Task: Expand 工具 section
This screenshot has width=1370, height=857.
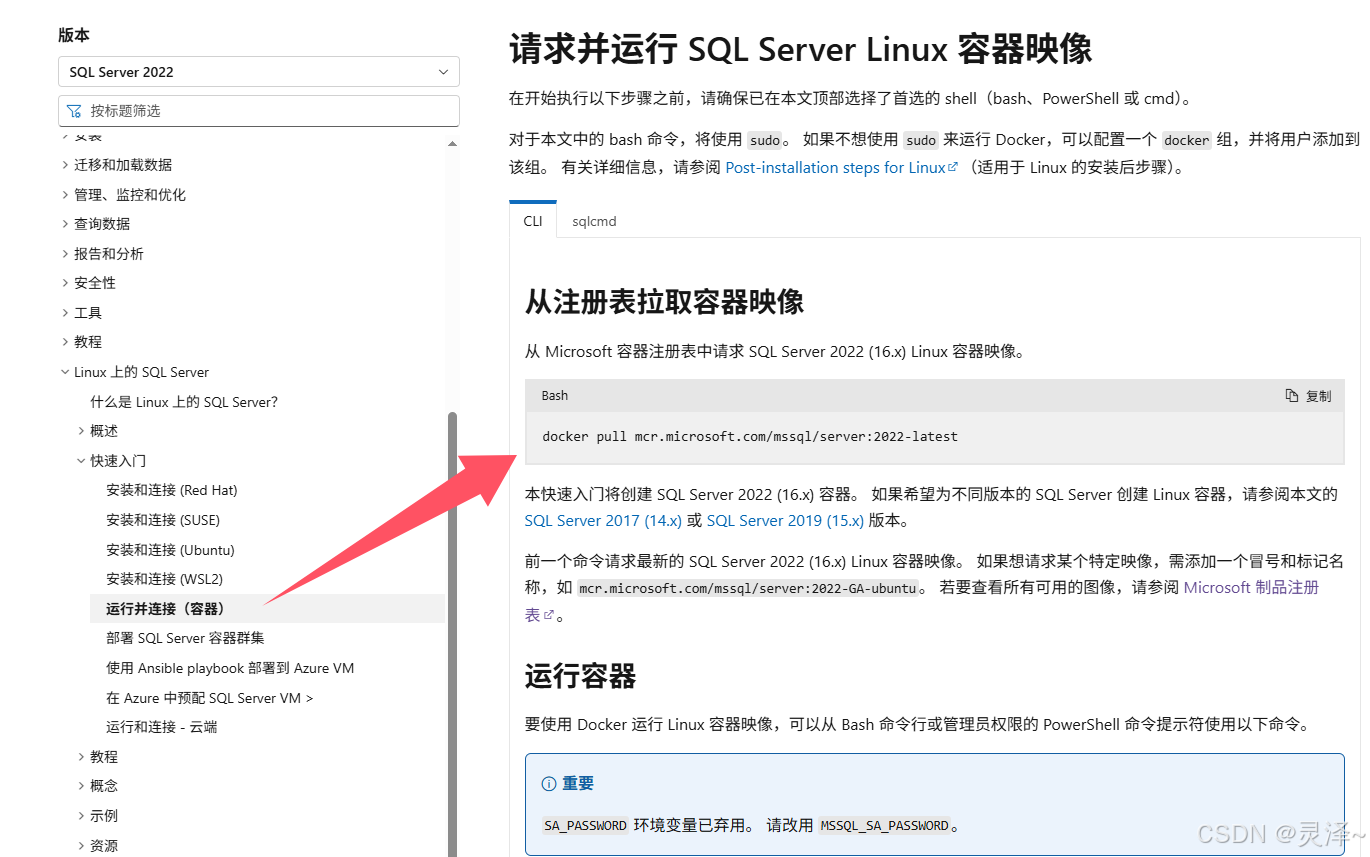Action: pyautogui.click(x=88, y=313)
